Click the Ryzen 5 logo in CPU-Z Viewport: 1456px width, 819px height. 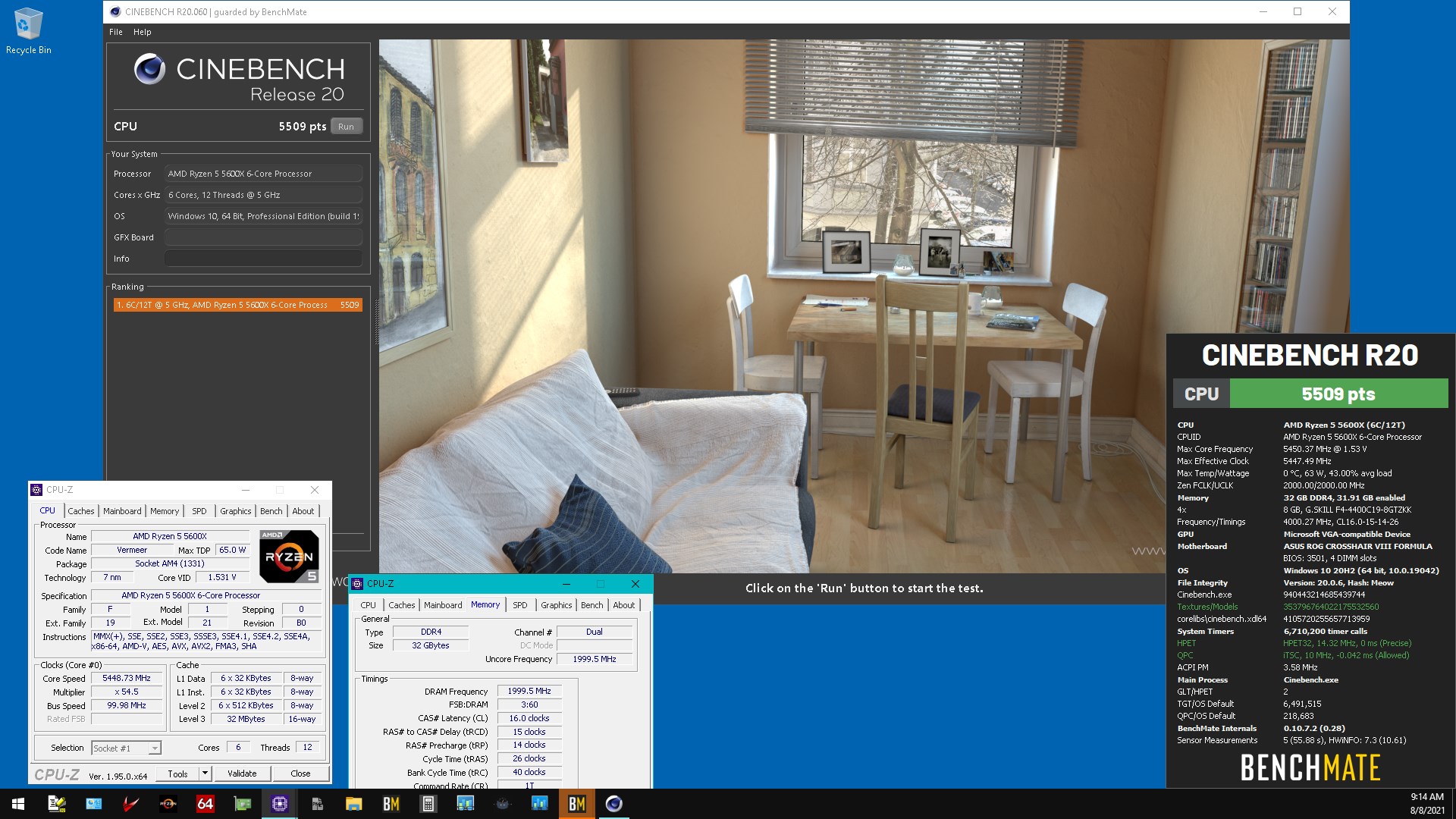click(289, 556)
